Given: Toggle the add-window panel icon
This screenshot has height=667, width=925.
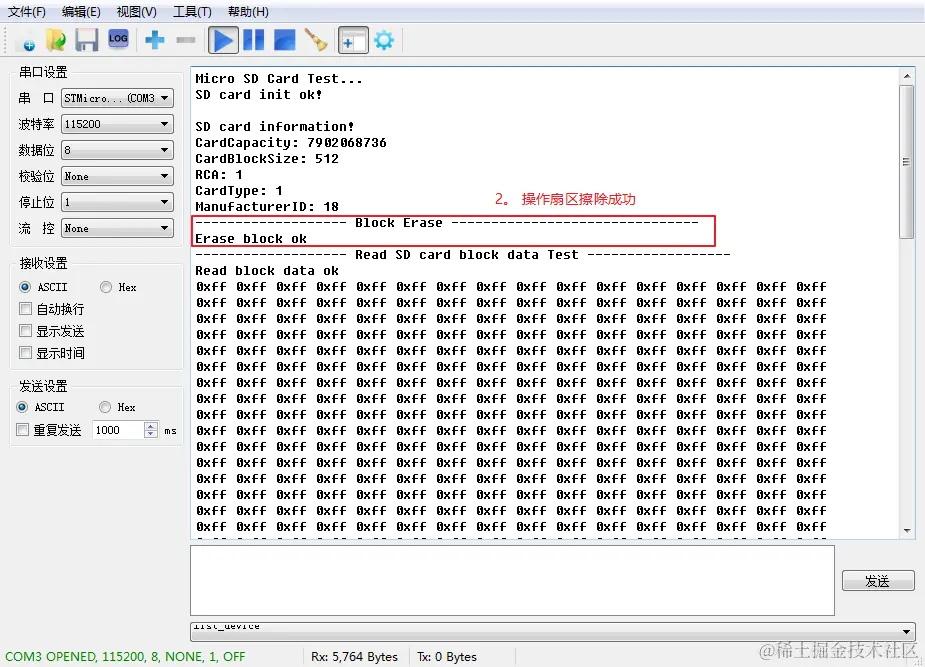Looking at the screenshot, I should click(353, 40).
